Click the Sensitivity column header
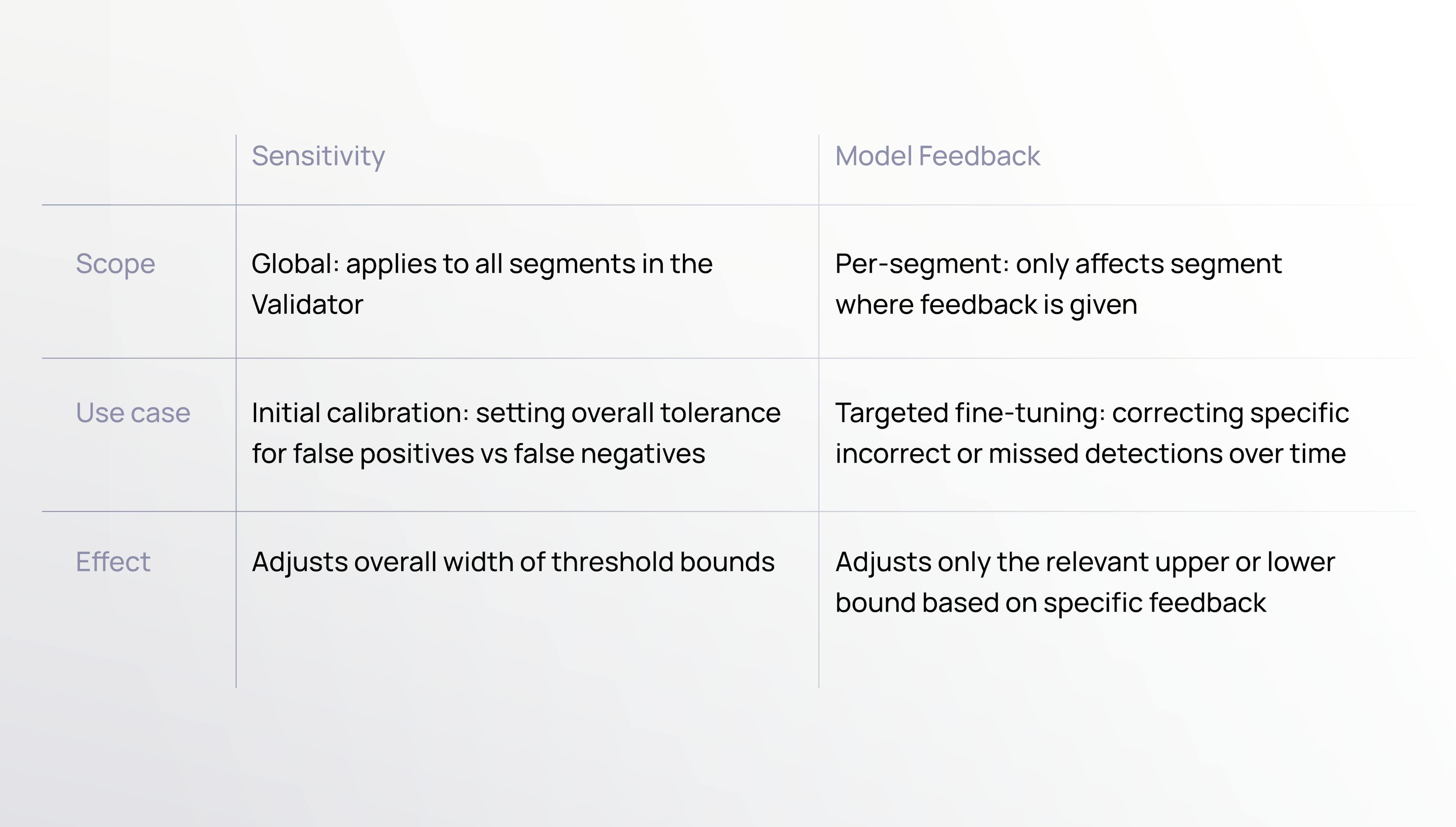This screenshot has width=1456, height=827. 318,156
